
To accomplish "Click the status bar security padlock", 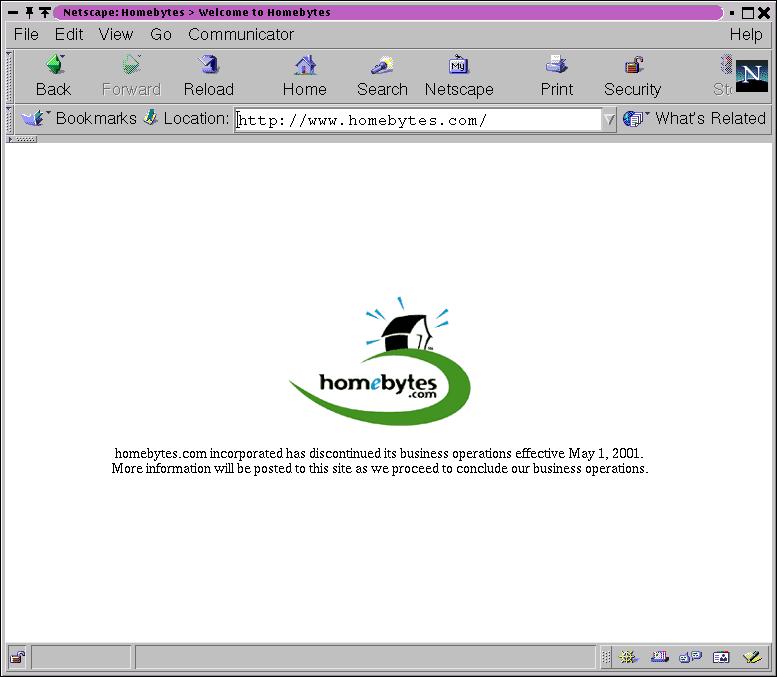I will (18, 657).
